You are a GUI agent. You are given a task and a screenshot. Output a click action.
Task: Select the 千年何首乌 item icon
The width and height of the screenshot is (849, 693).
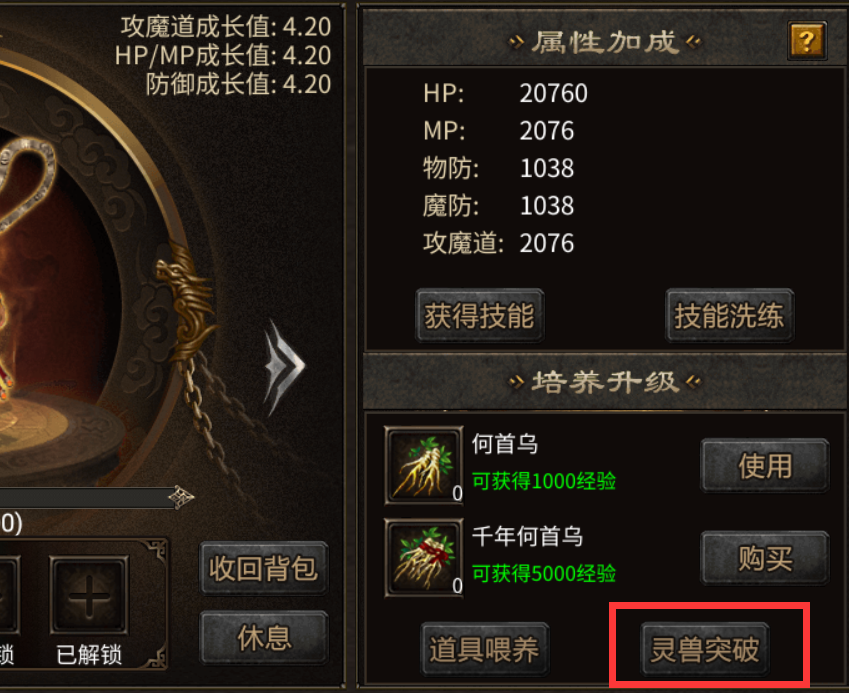click(x=424, y=558)
